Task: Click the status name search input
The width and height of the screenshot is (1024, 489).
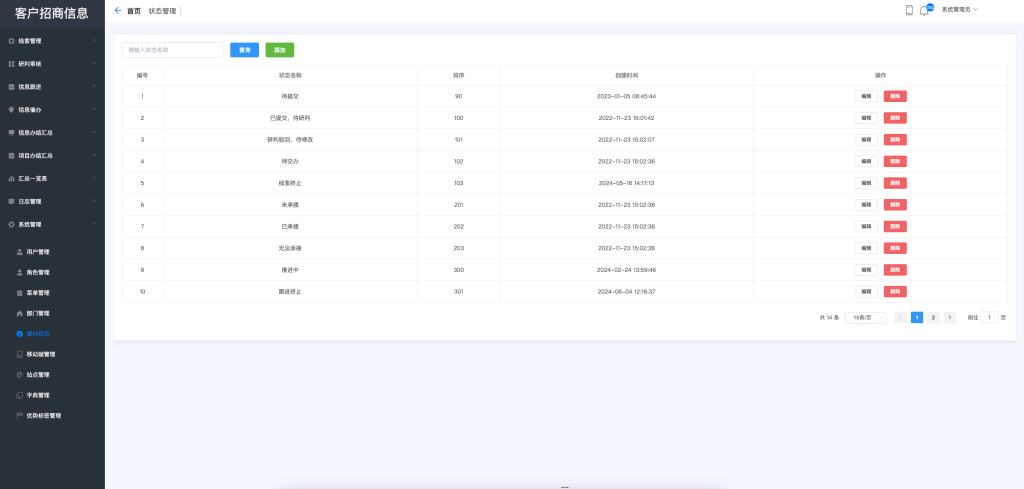Action: click(172, 50)
